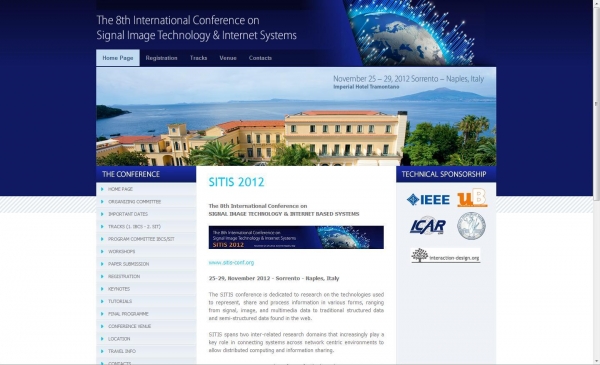Open the Tracks tab
This screenshot has width=600, height=365.
198,58
